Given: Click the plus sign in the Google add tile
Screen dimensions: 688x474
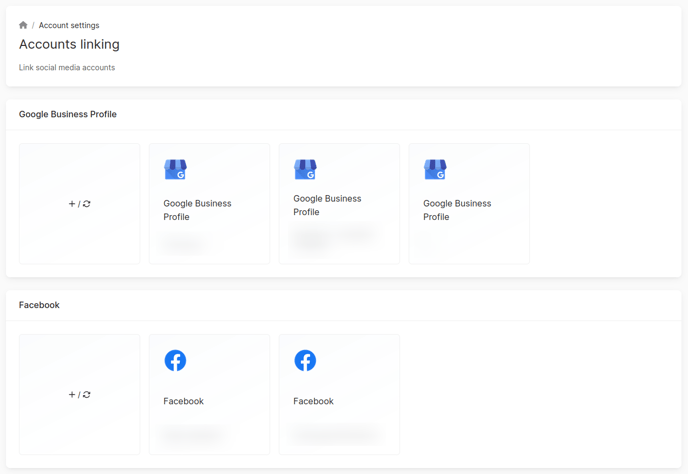Looking at the screenshot, I should pos(72,204).
